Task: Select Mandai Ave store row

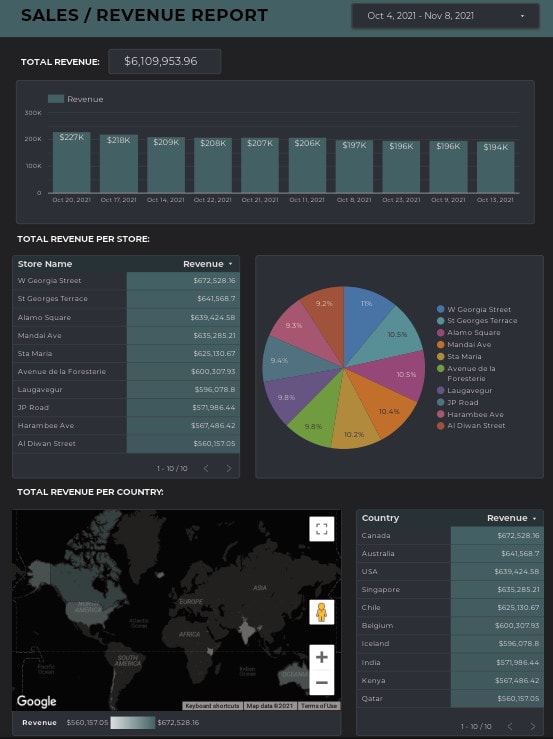Action: click(126, 336)
